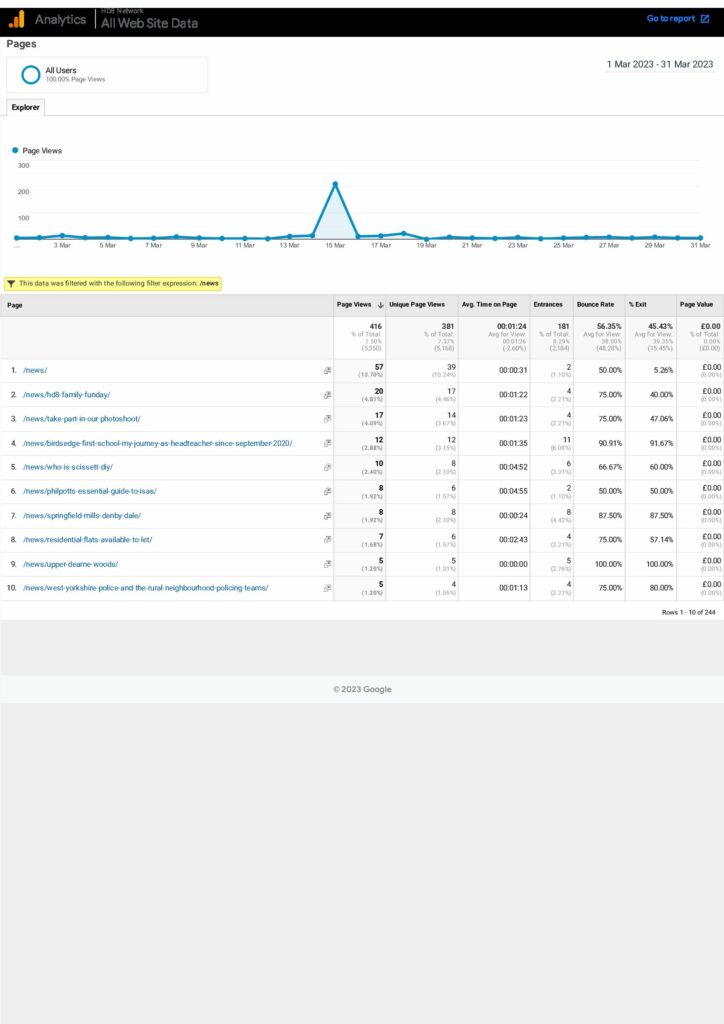This screenshot has width=724, height=1024.
Task: Open the /news/take-part-in-our-photoshoot/ page link
Action: tap(81, 419)
